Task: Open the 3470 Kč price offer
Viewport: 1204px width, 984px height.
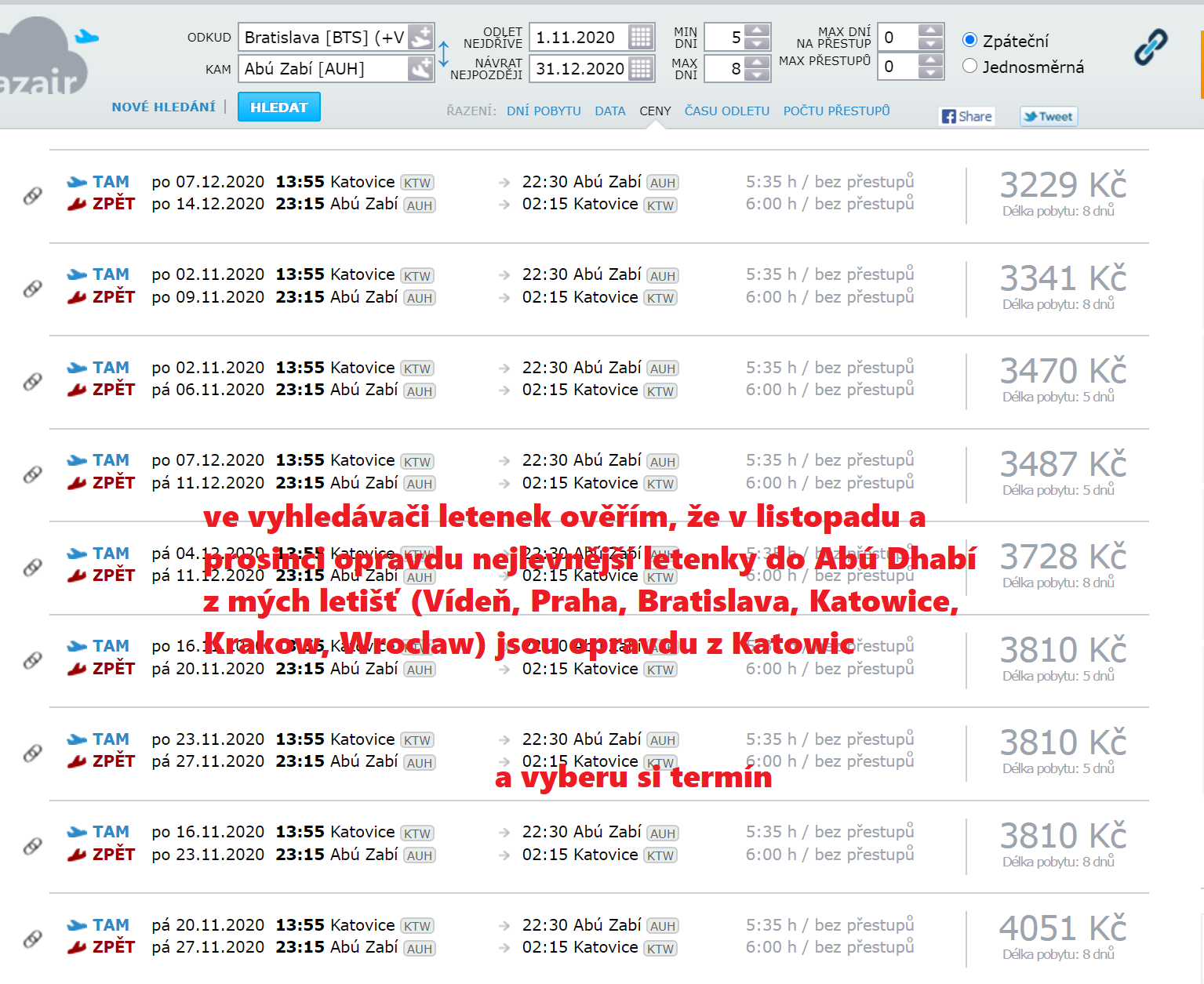Action: pyautogui.click(x=1063, y=372)
